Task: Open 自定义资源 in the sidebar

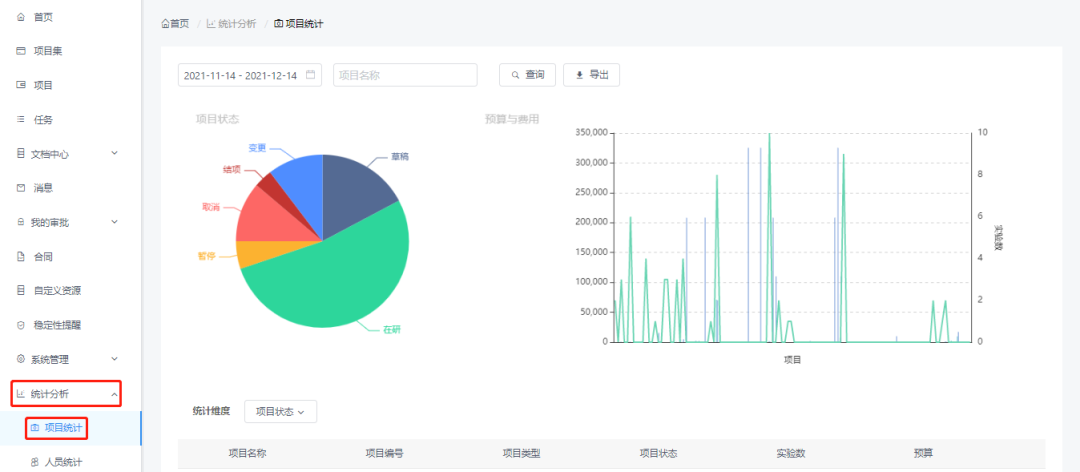Action: 56,290
